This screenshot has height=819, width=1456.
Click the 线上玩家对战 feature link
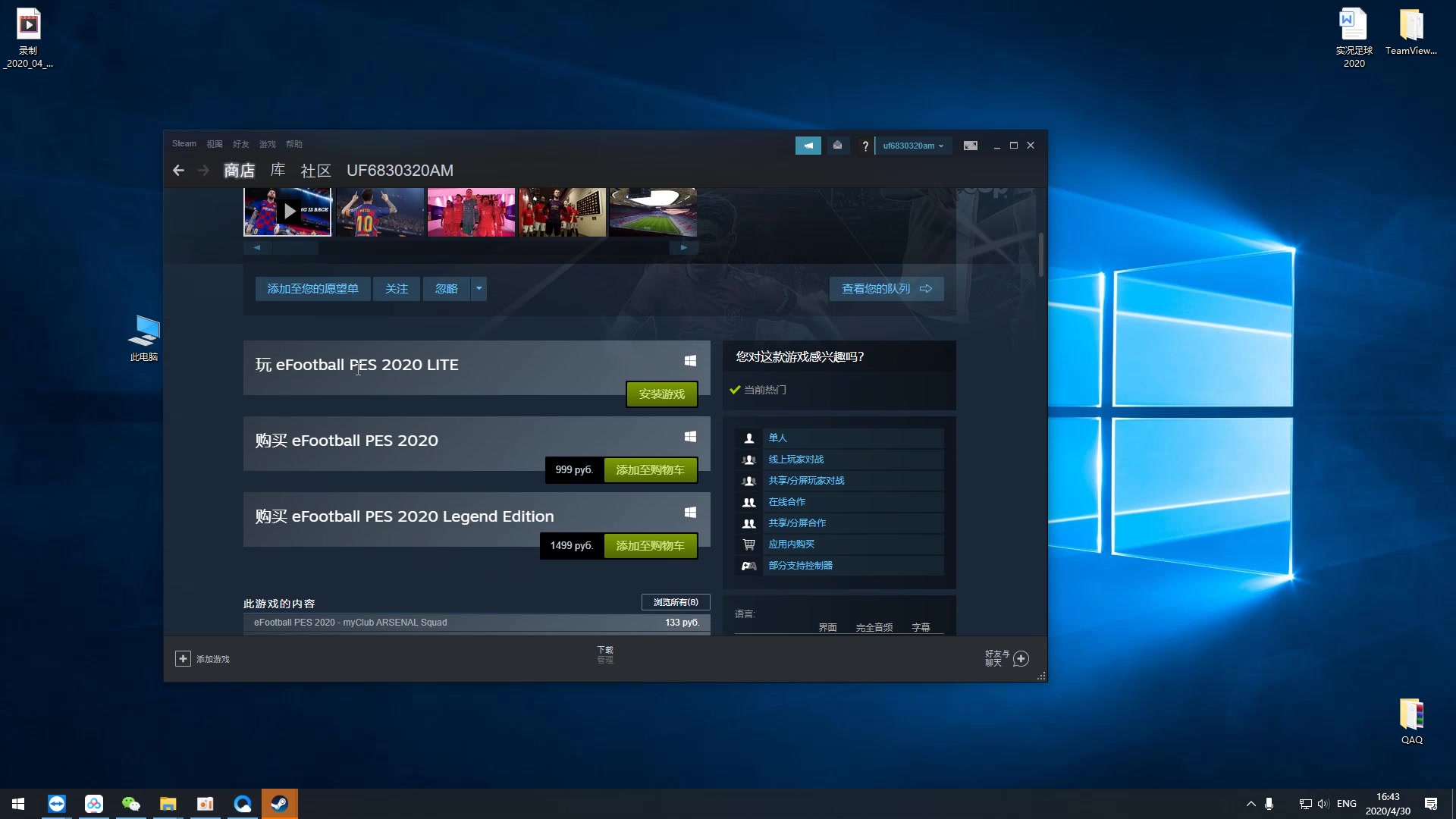click(796, 460)
